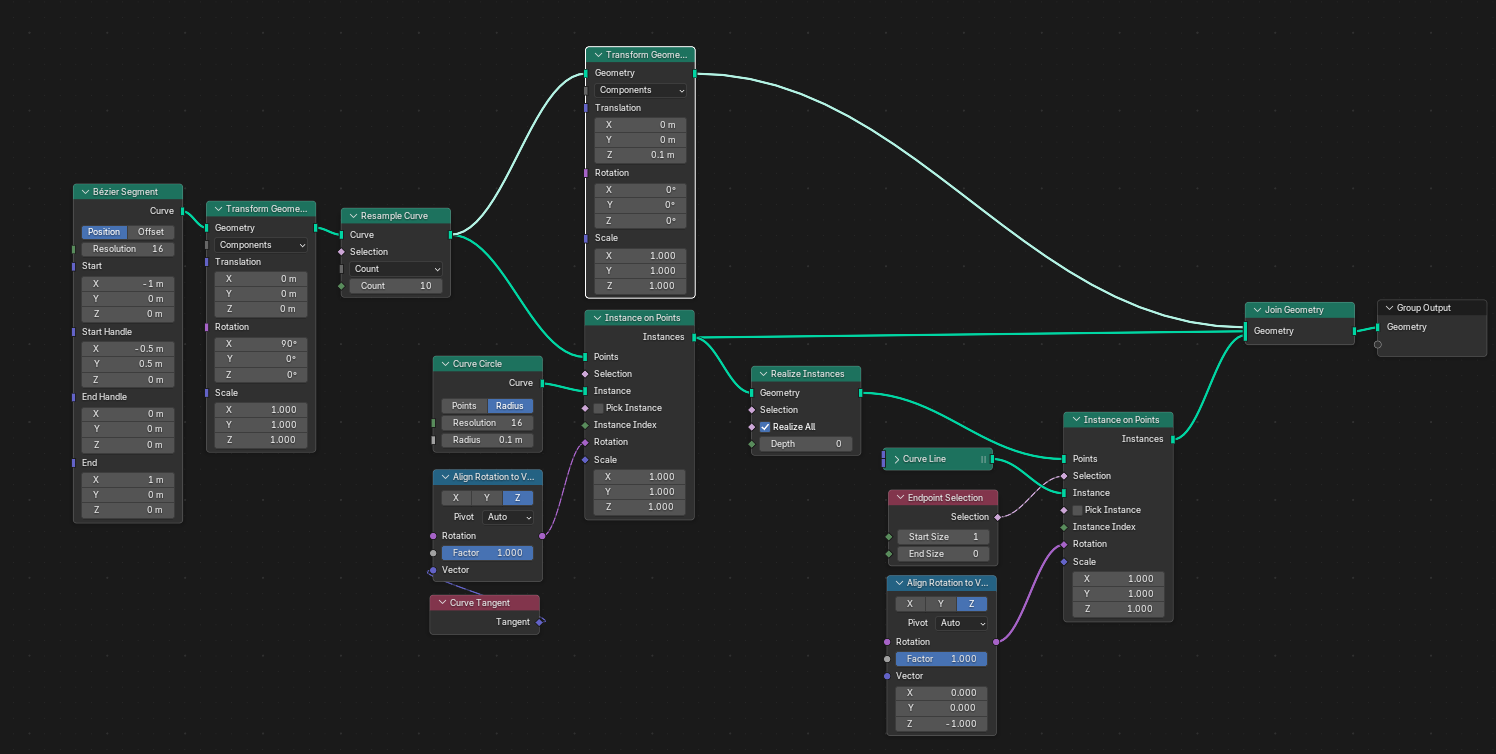Collapse the Curve Tangent node
Image resolution: width=1496 pixels, height=754 pixels.
pyautogui.click(x=441, y=603)
